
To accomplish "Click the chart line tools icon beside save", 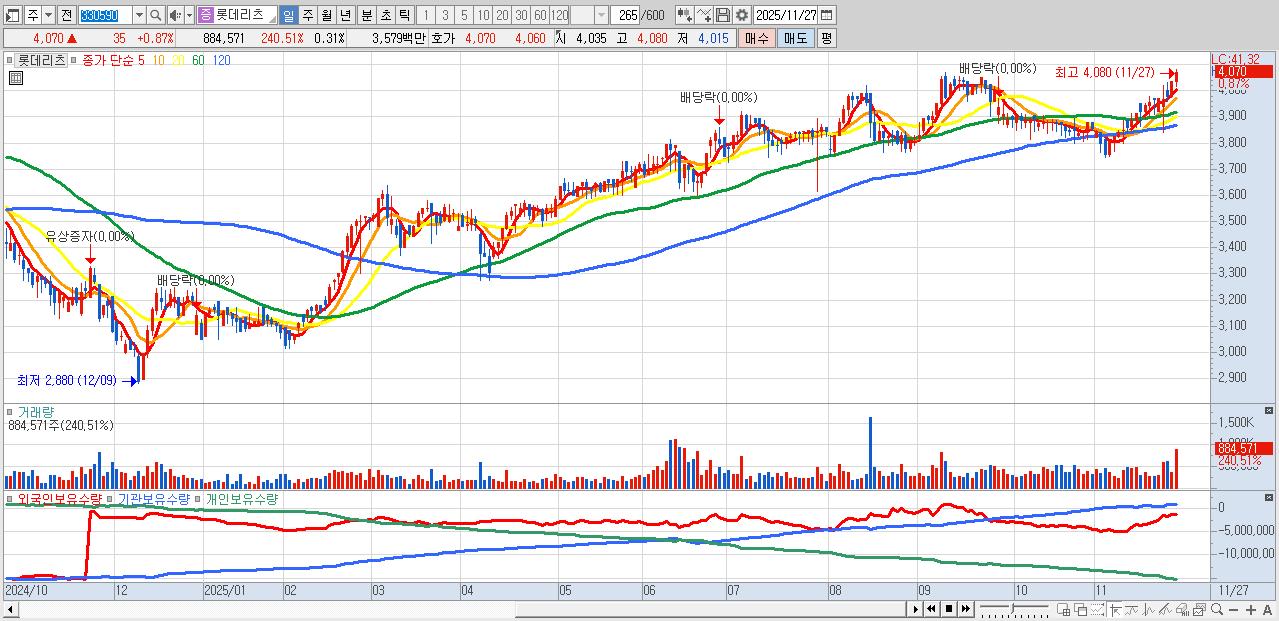I will 704,15.
